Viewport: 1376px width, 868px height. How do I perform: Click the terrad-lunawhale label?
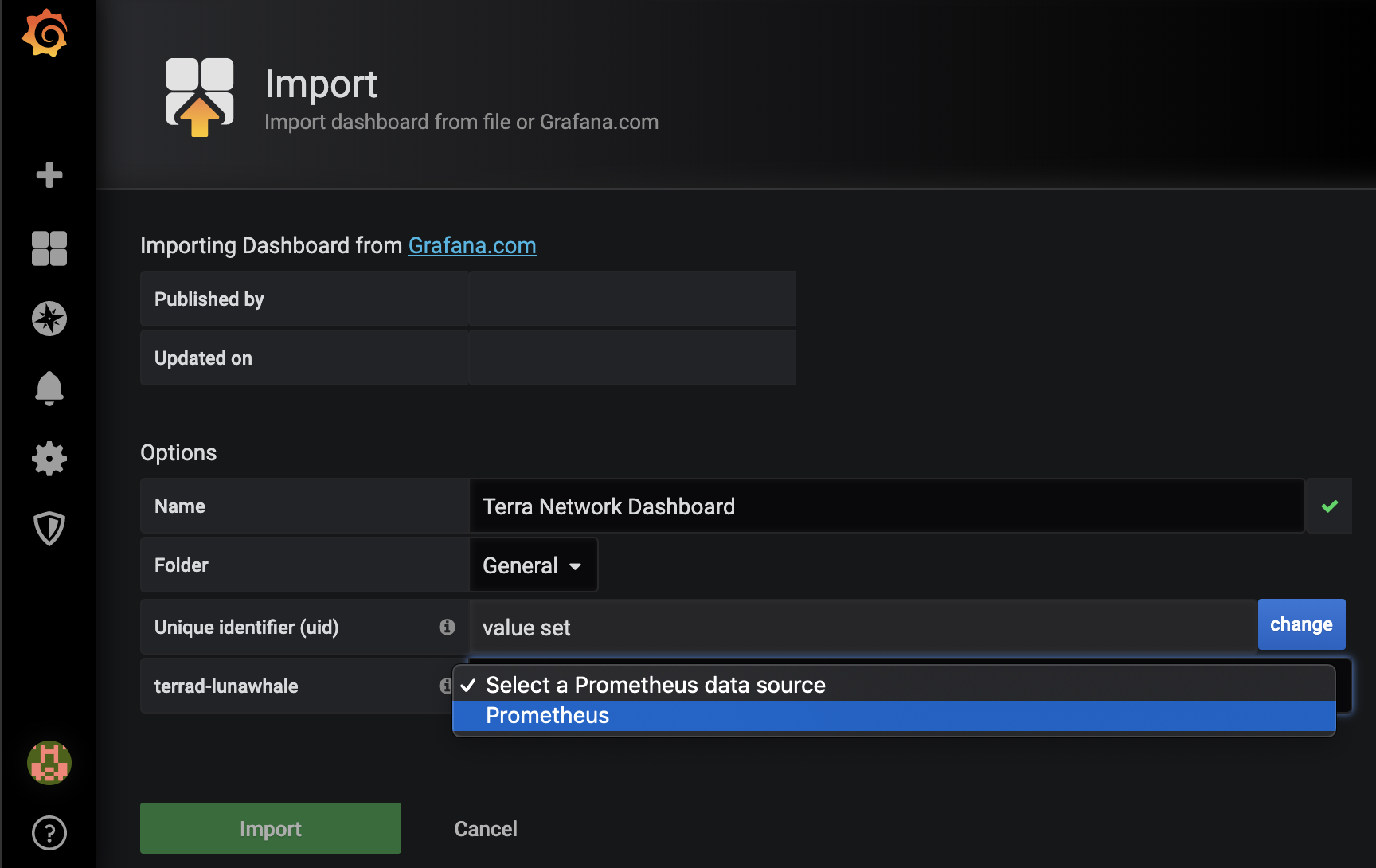click(x=226, y=686)
